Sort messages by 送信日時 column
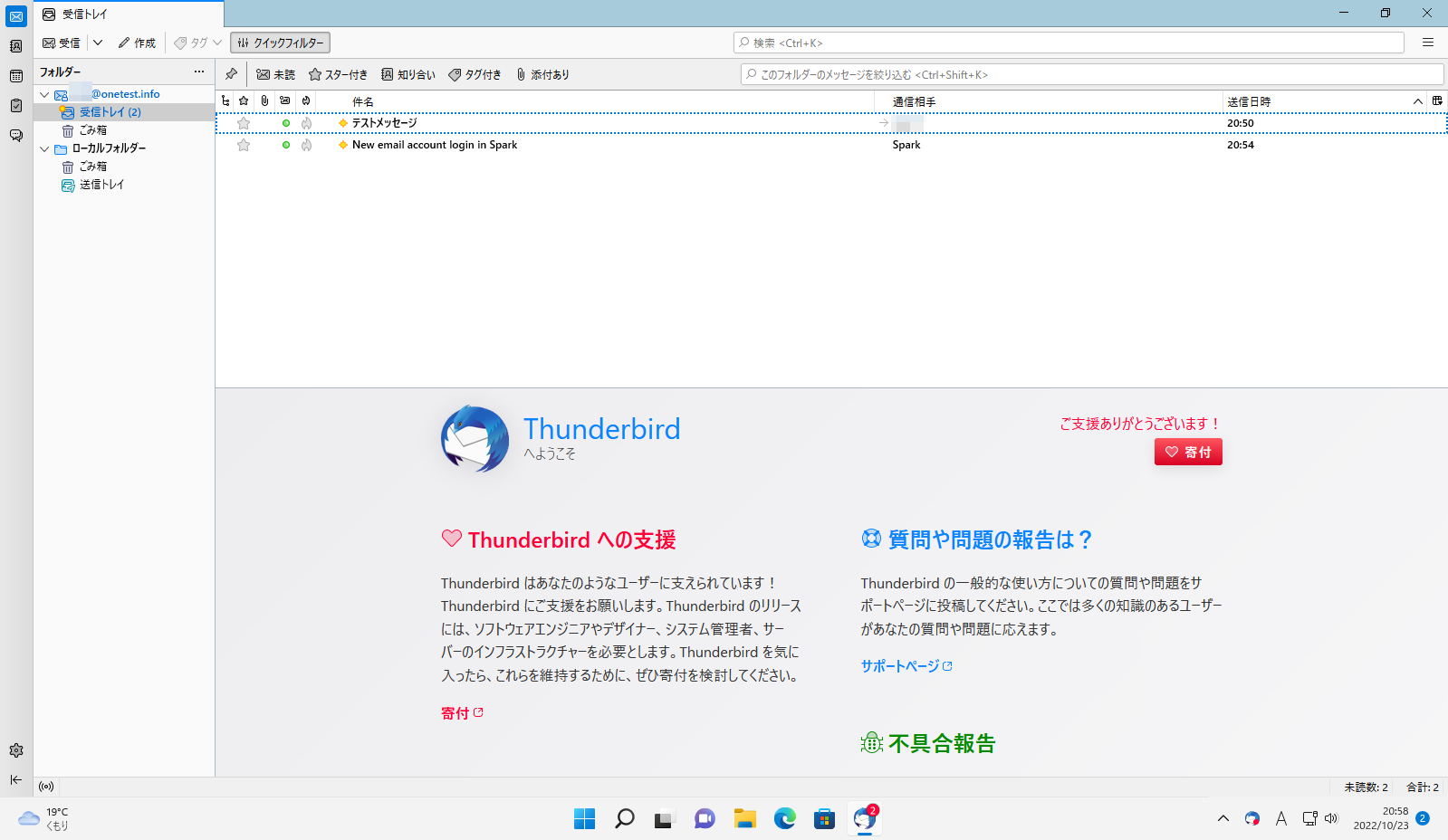Image resolution: width=1448 pixels, height=840 pixels. click(1325, 101)
